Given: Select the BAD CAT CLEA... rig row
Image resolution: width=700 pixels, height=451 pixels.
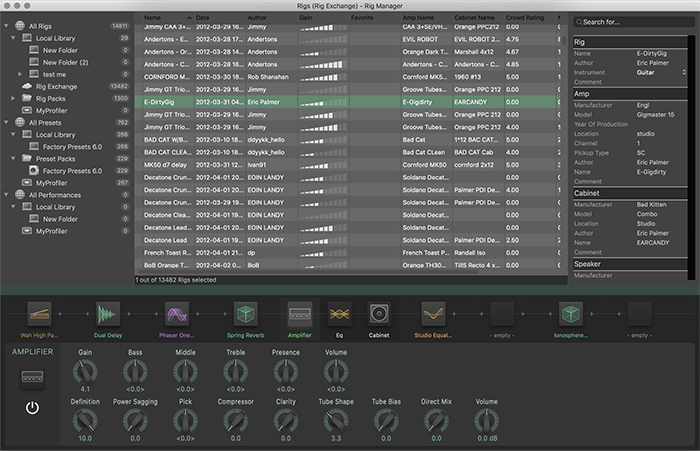Looking at the screenshot, I should tap(347, 152).
